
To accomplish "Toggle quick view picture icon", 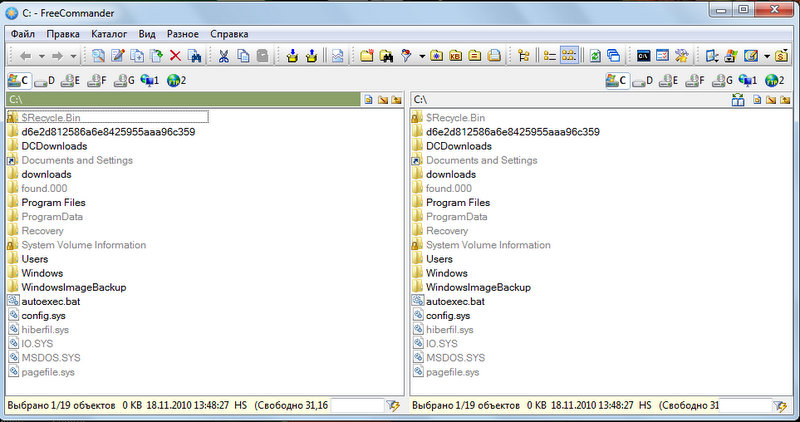I will coord(337,56).
